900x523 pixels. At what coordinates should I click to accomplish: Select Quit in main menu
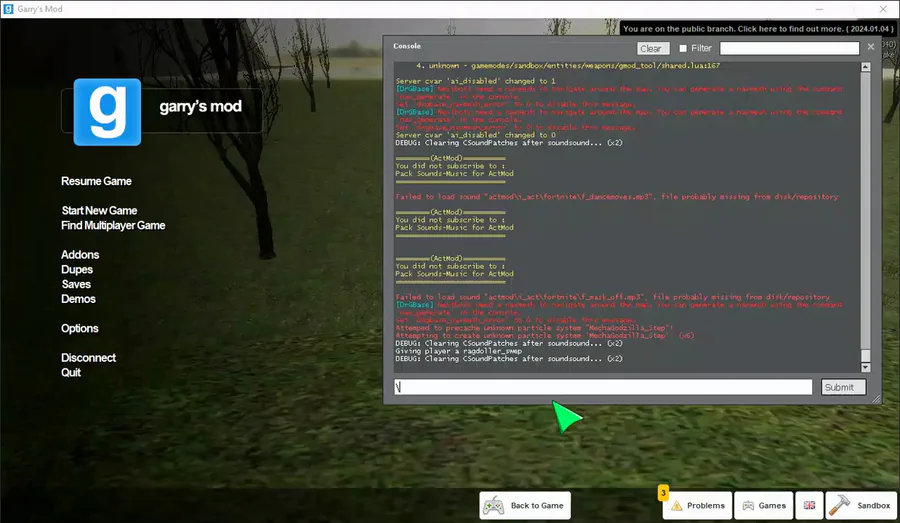click(x=71, y=373)
